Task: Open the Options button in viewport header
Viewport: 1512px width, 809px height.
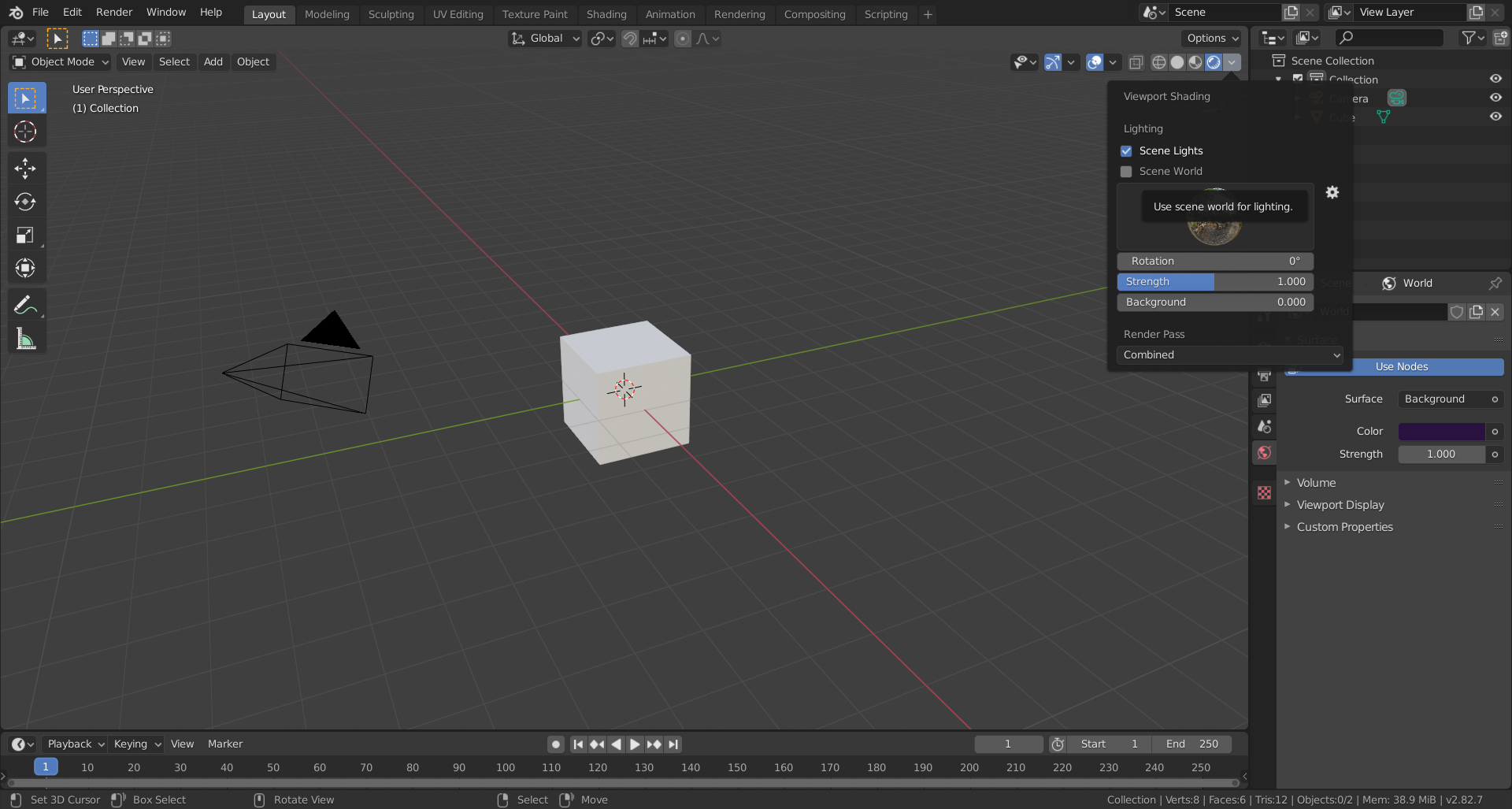Action: point(1213,39)
